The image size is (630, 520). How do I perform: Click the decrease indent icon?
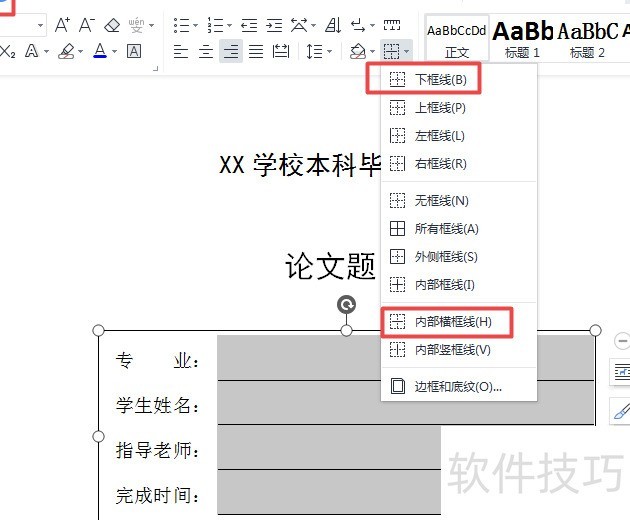(249, 26)
